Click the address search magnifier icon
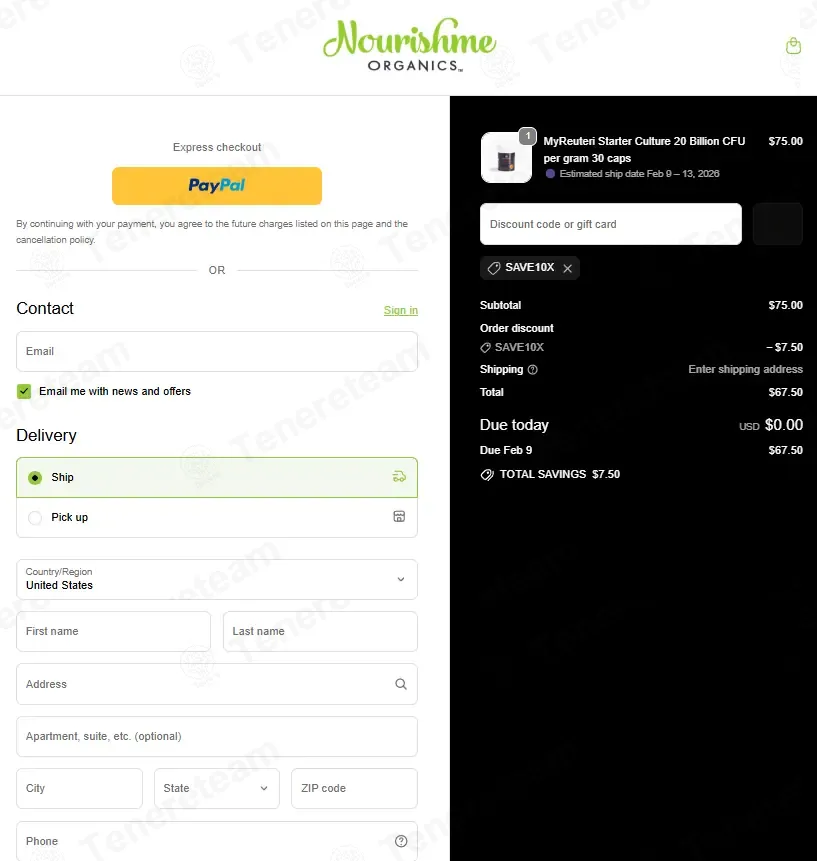The width and height of the screenshot is (817, 861). click(401, 684)
